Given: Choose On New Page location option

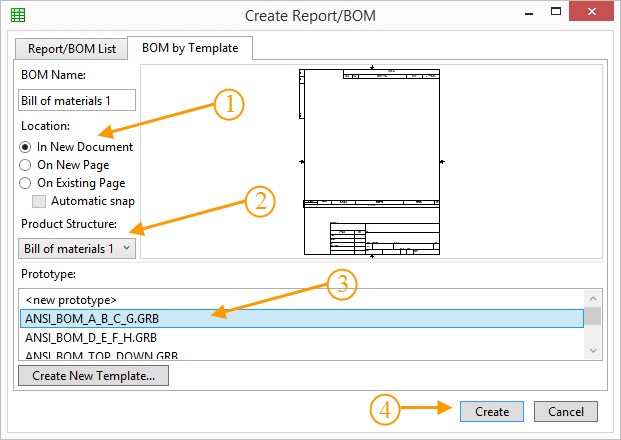Looking at the screenshot, I should (26, 165).
